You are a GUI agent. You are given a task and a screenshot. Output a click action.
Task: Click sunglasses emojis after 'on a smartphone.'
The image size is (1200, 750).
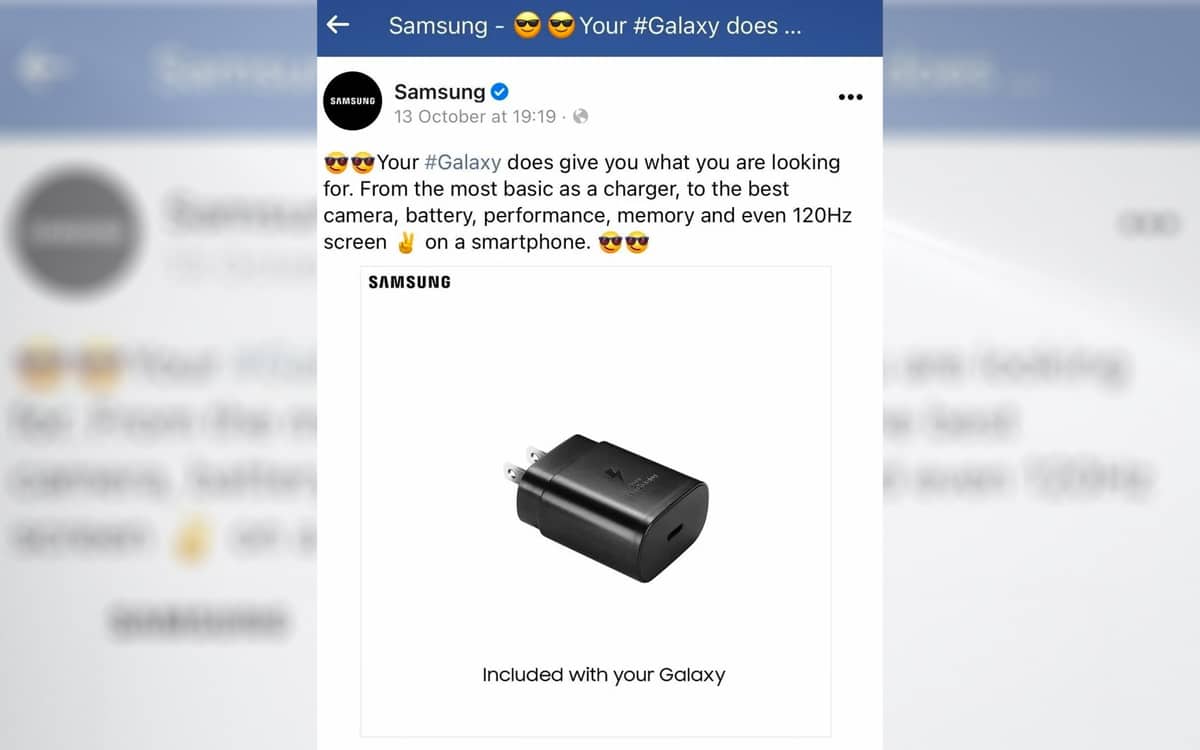tap(623, 242)
